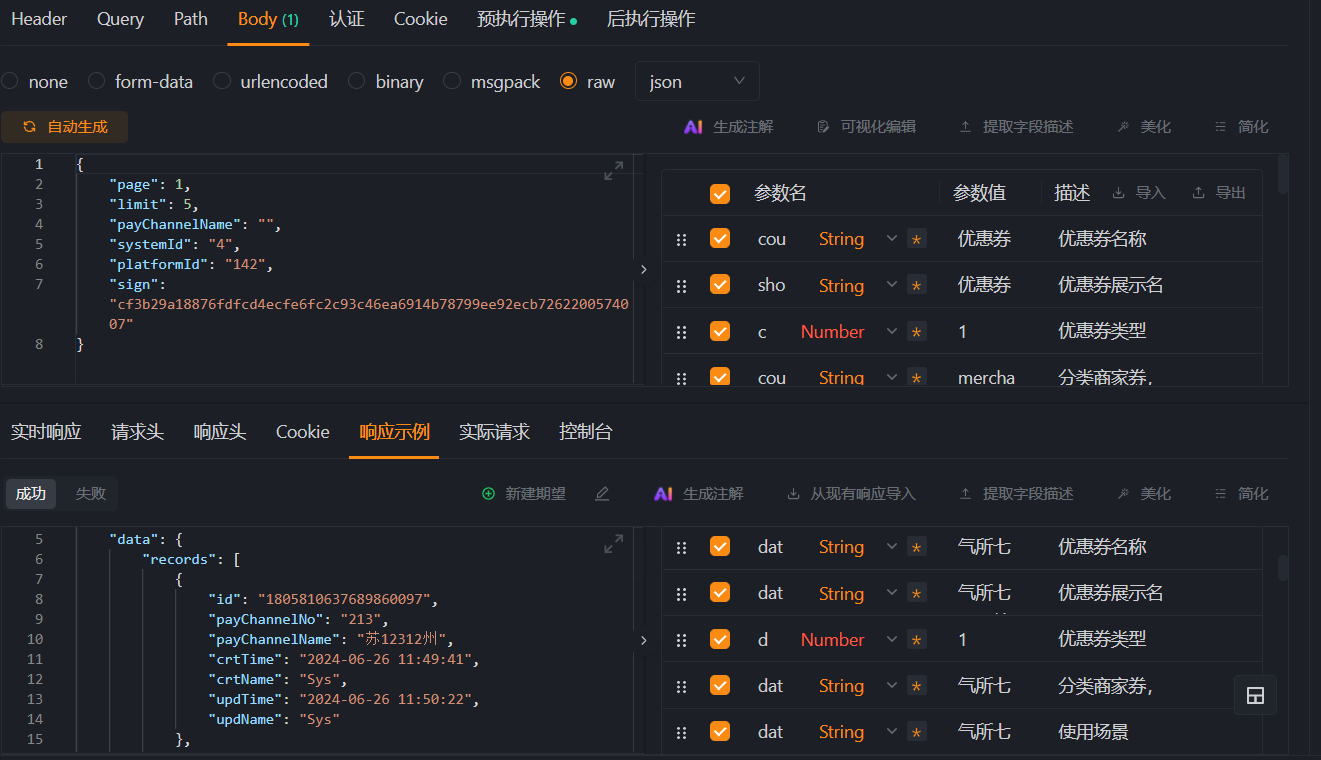Viewport: 1321px width, 760px height.
Task: Click 提取字段描述 above the request body table
Action: click(1016, 127)
